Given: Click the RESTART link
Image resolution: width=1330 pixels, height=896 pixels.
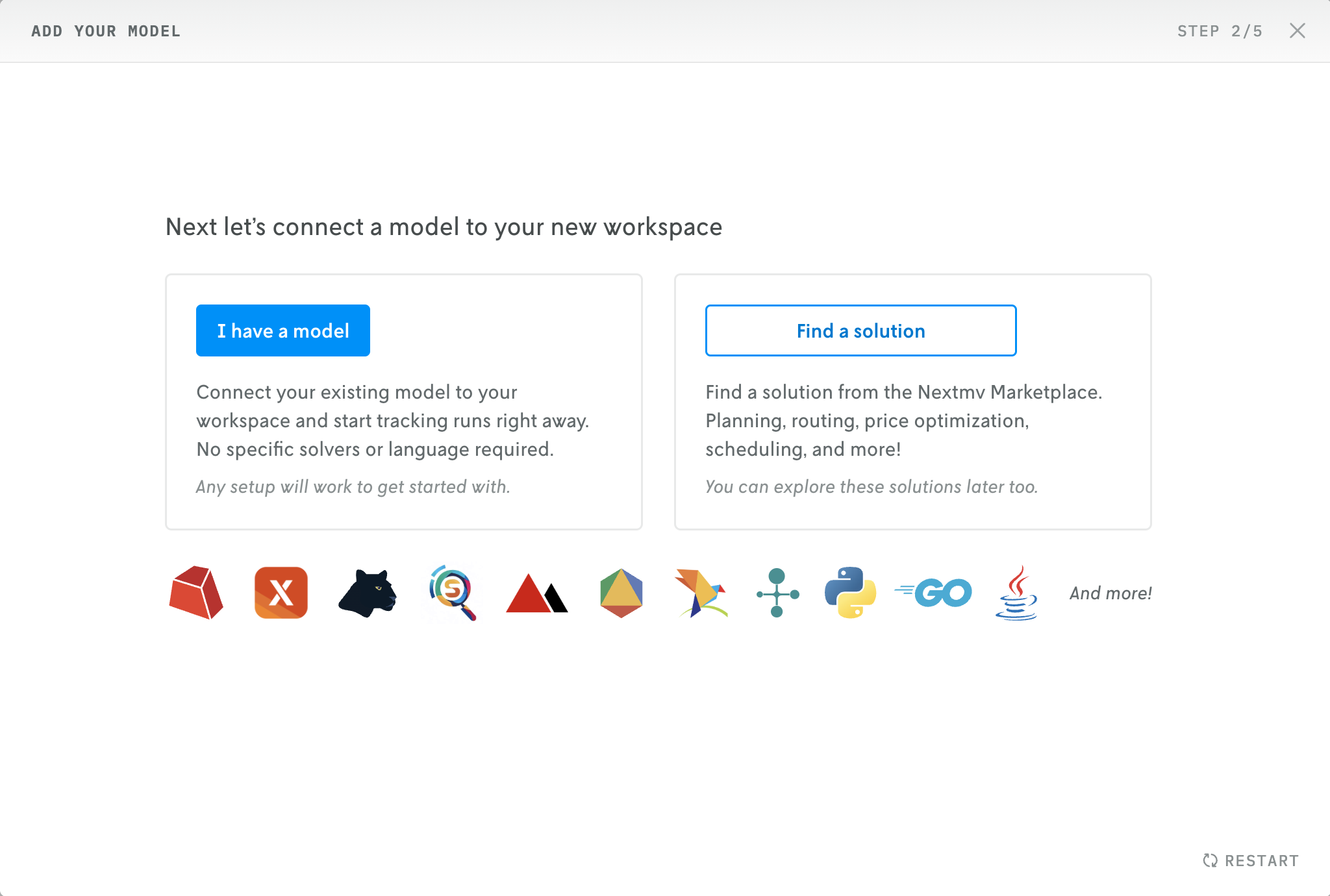Looking at the screenshot, I should point(1261,860).
